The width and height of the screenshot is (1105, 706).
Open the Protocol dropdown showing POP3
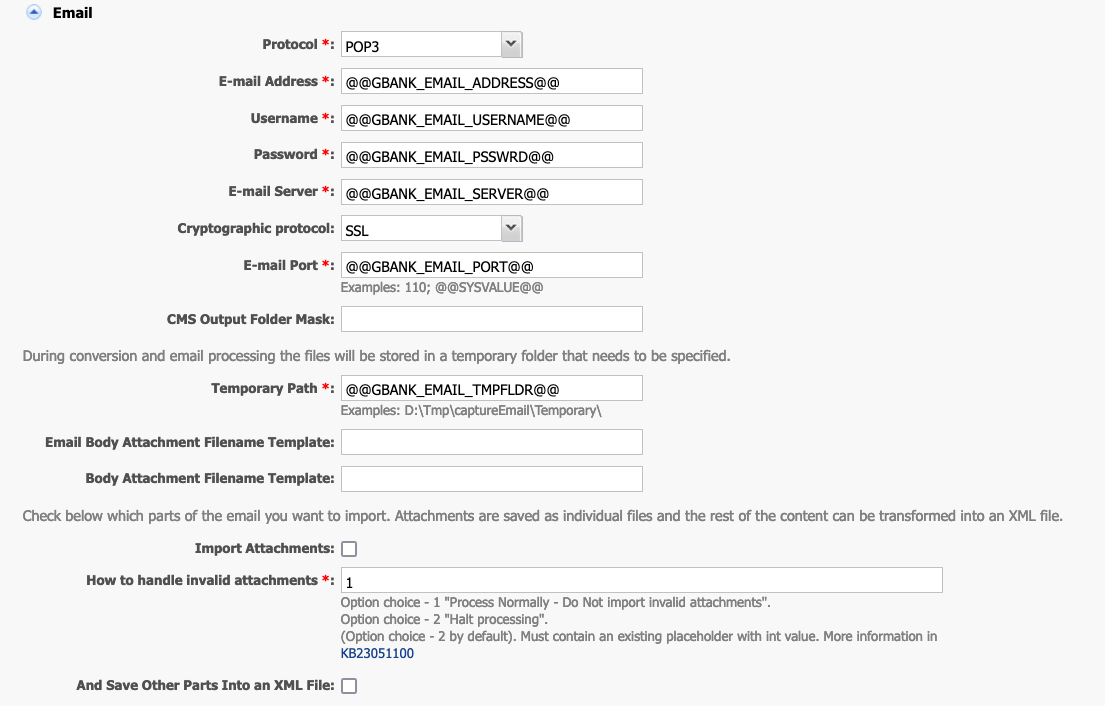pyautogui.click(x=431, y=45)
